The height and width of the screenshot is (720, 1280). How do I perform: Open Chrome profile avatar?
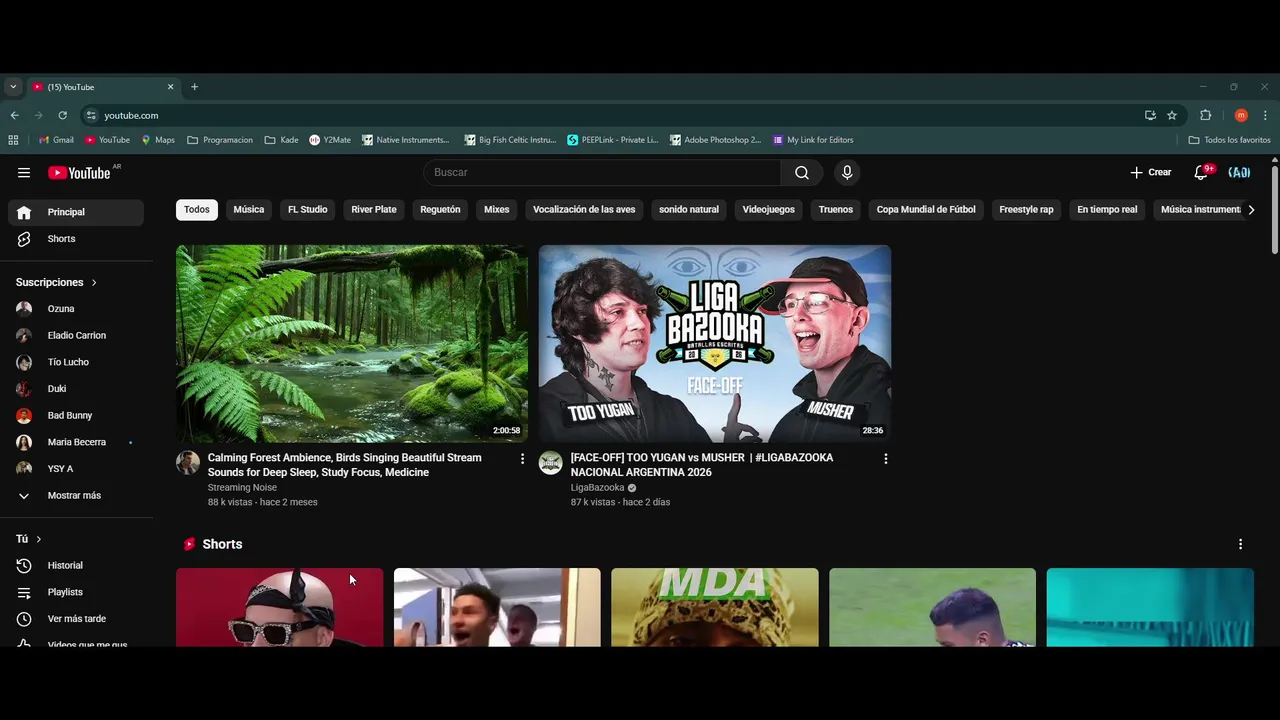[x=1241, y=115]
